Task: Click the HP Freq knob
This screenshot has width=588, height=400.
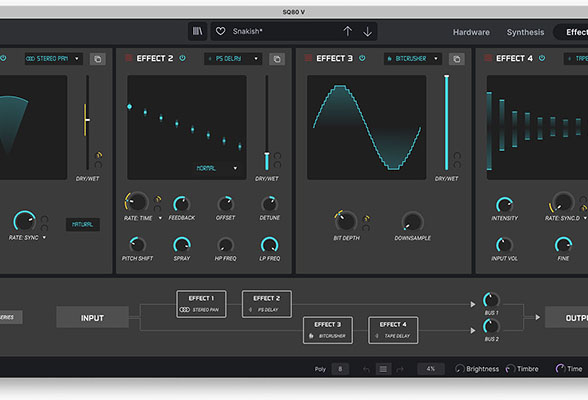Action: pyautogui.click(x=226, y=245)
